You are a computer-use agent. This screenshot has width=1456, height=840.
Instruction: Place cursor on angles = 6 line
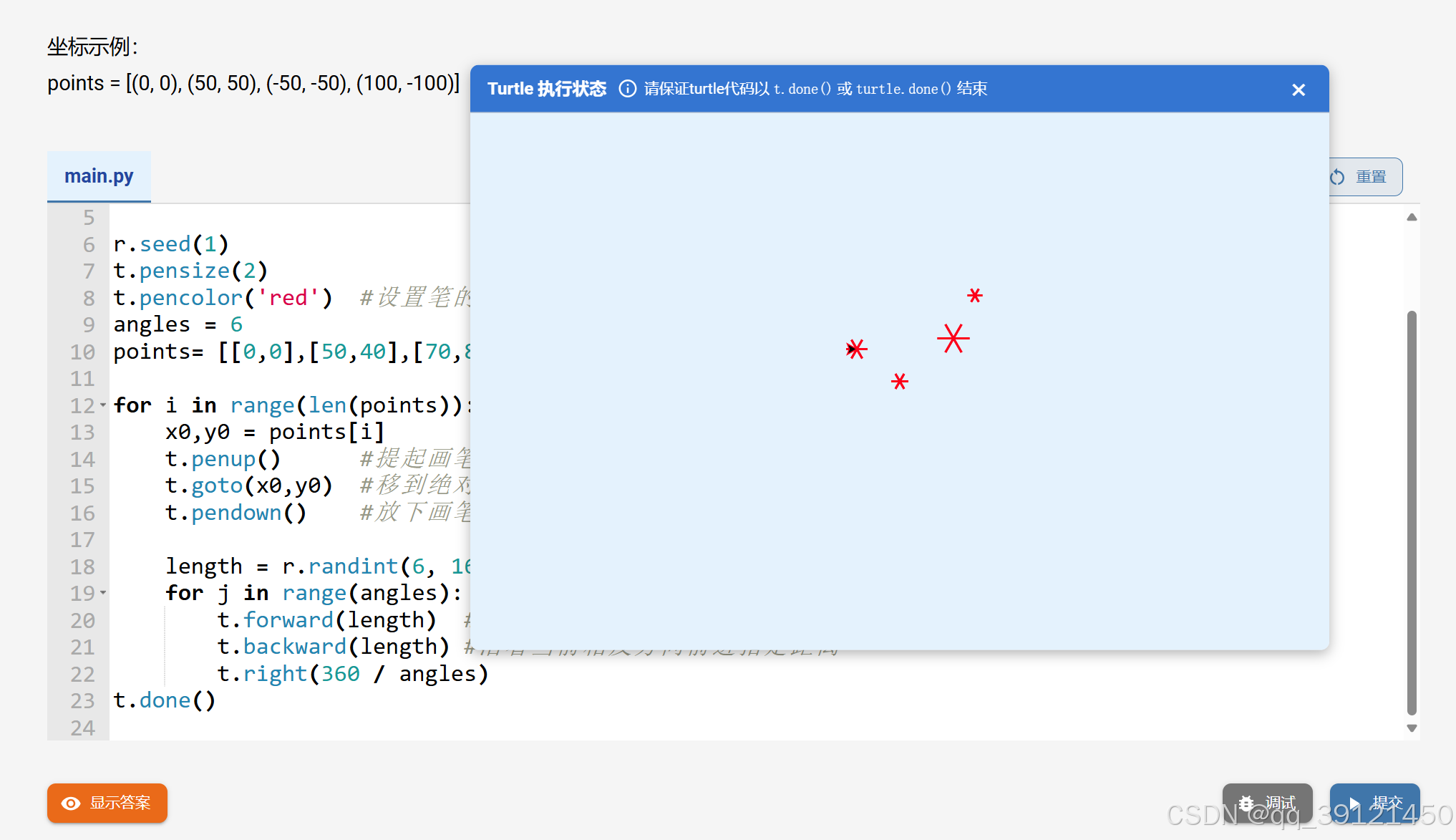point(178,325)
